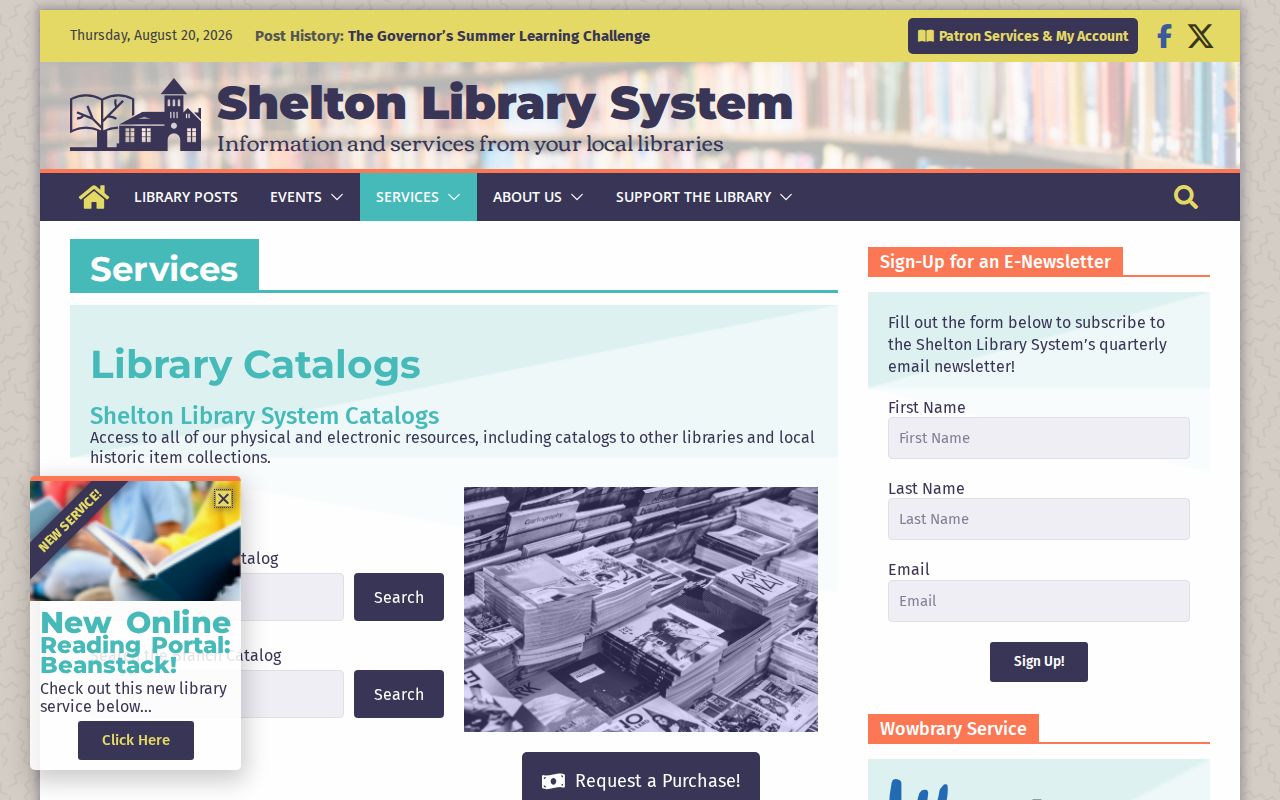Click the lower catalog Search button
This screenshot has height=800, width=1280.
[399, 694]
